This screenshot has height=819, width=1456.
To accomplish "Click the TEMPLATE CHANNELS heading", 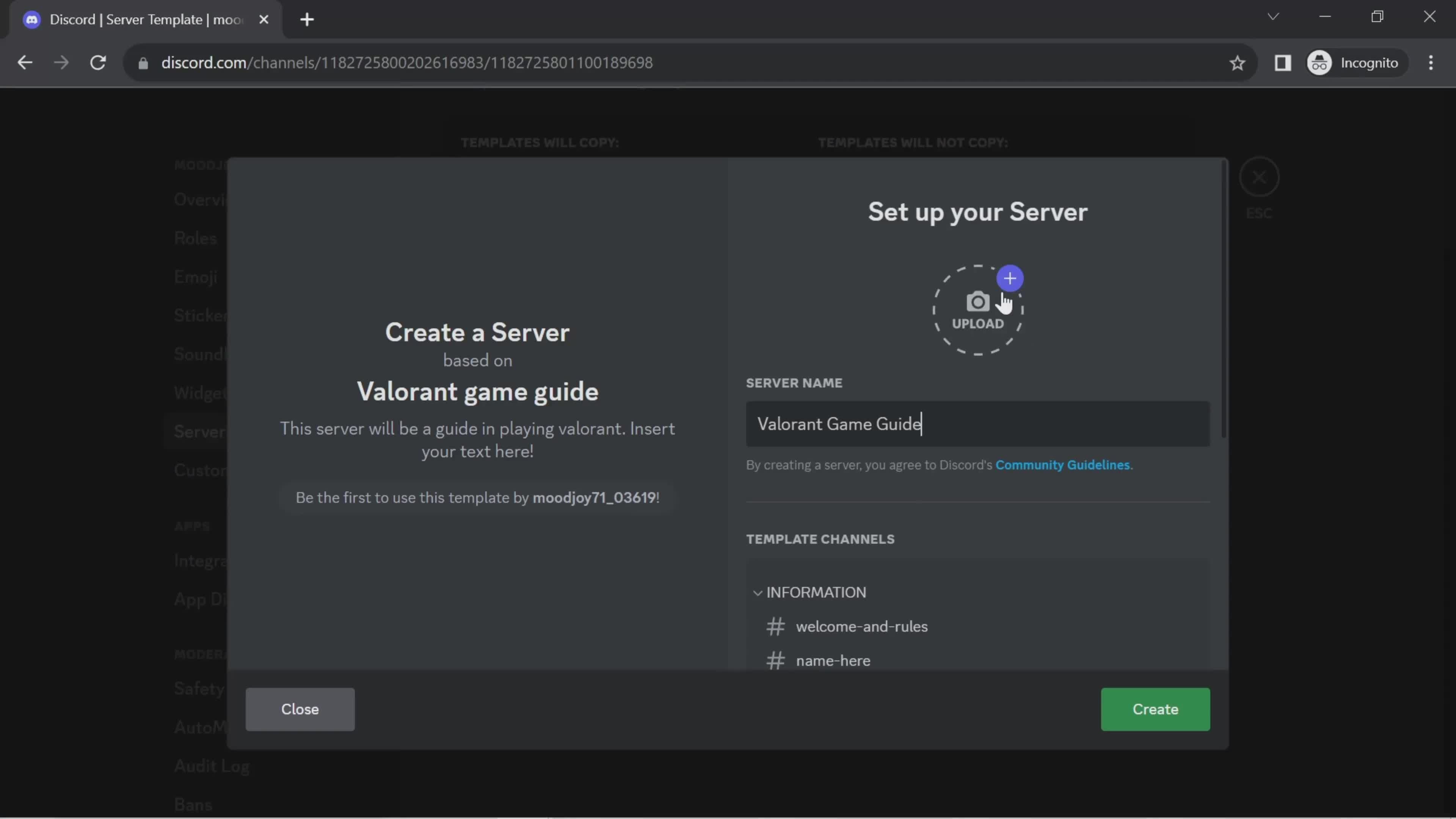I will tap(820, 539).
